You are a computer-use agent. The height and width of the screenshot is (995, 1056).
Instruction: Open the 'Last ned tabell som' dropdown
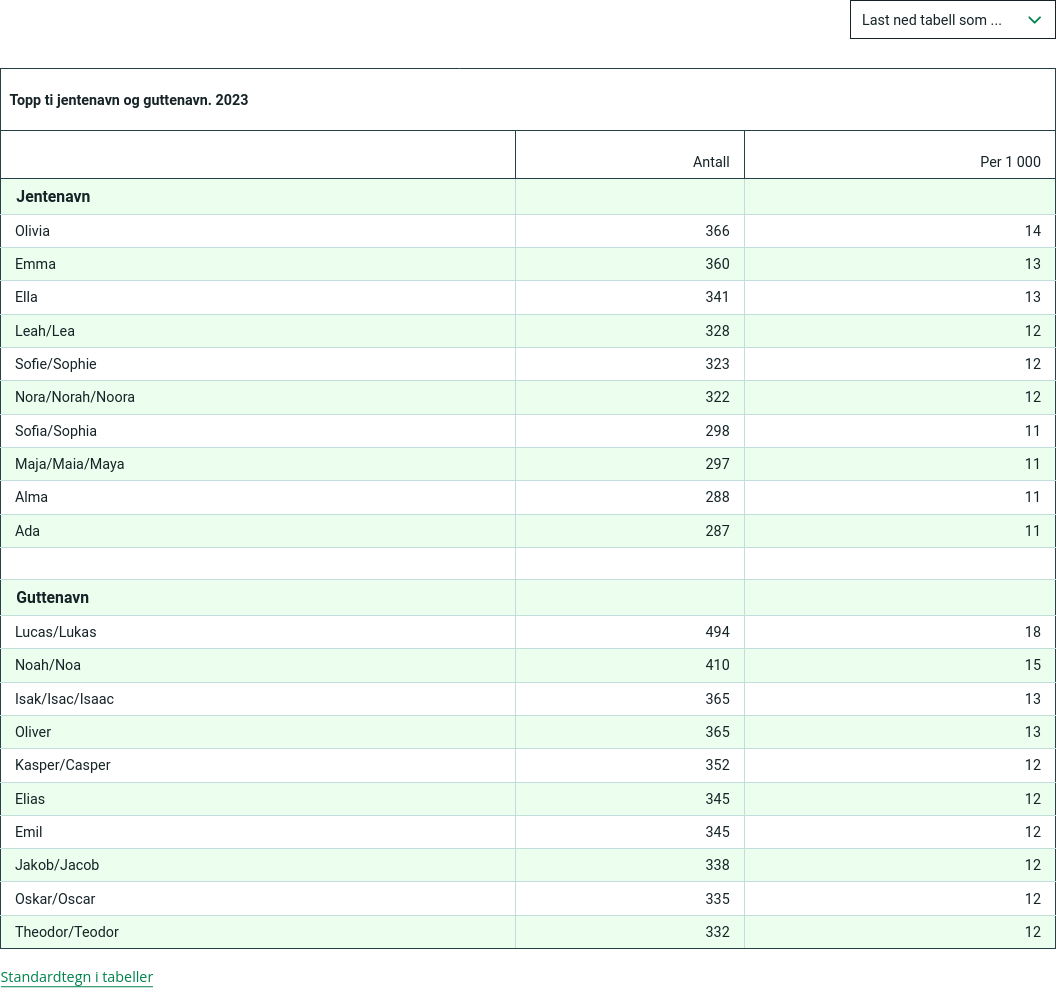(x=952, y=20)
